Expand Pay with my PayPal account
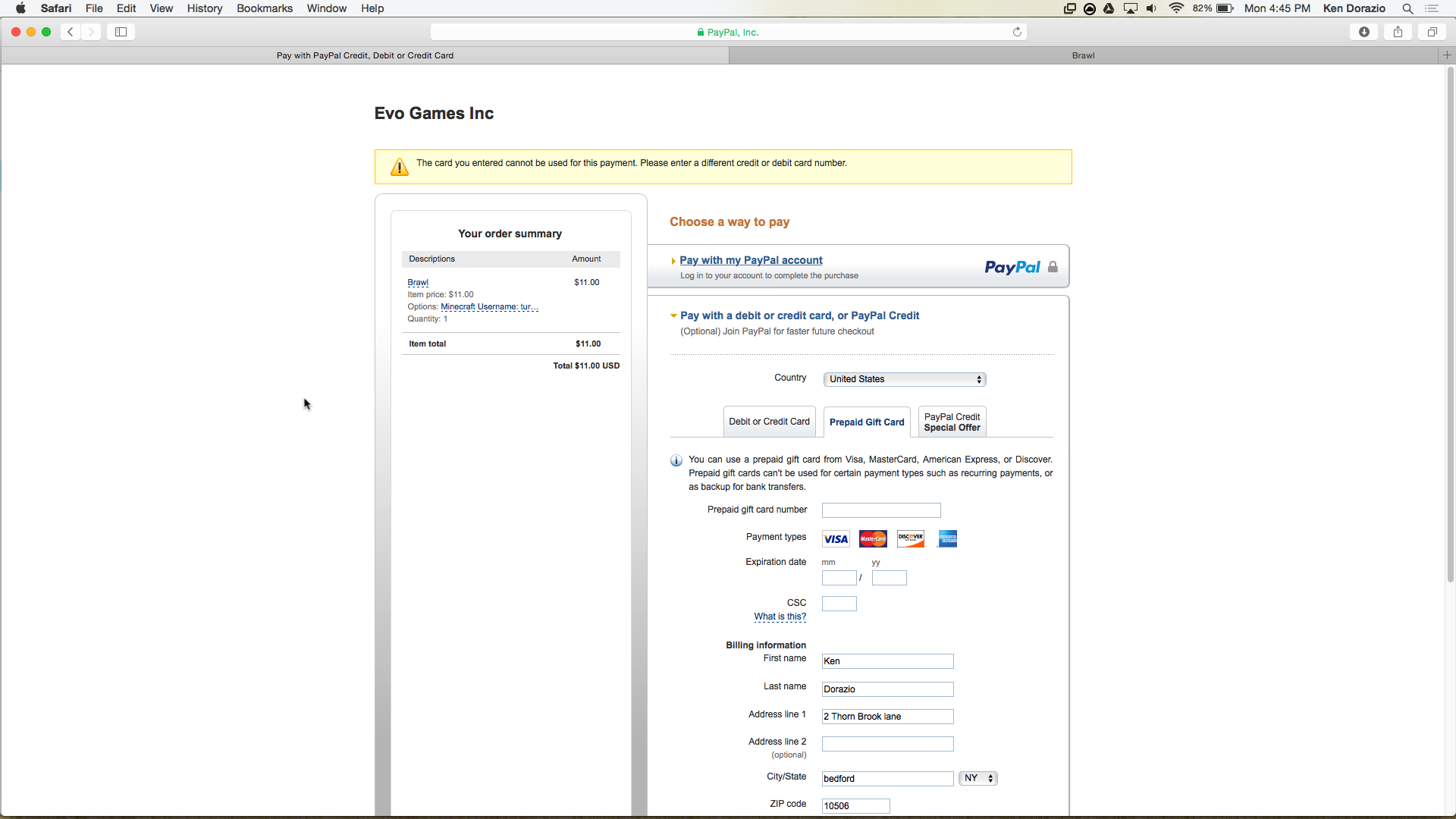This screenshot has height=819, width=1456. (x=751, y=260)
